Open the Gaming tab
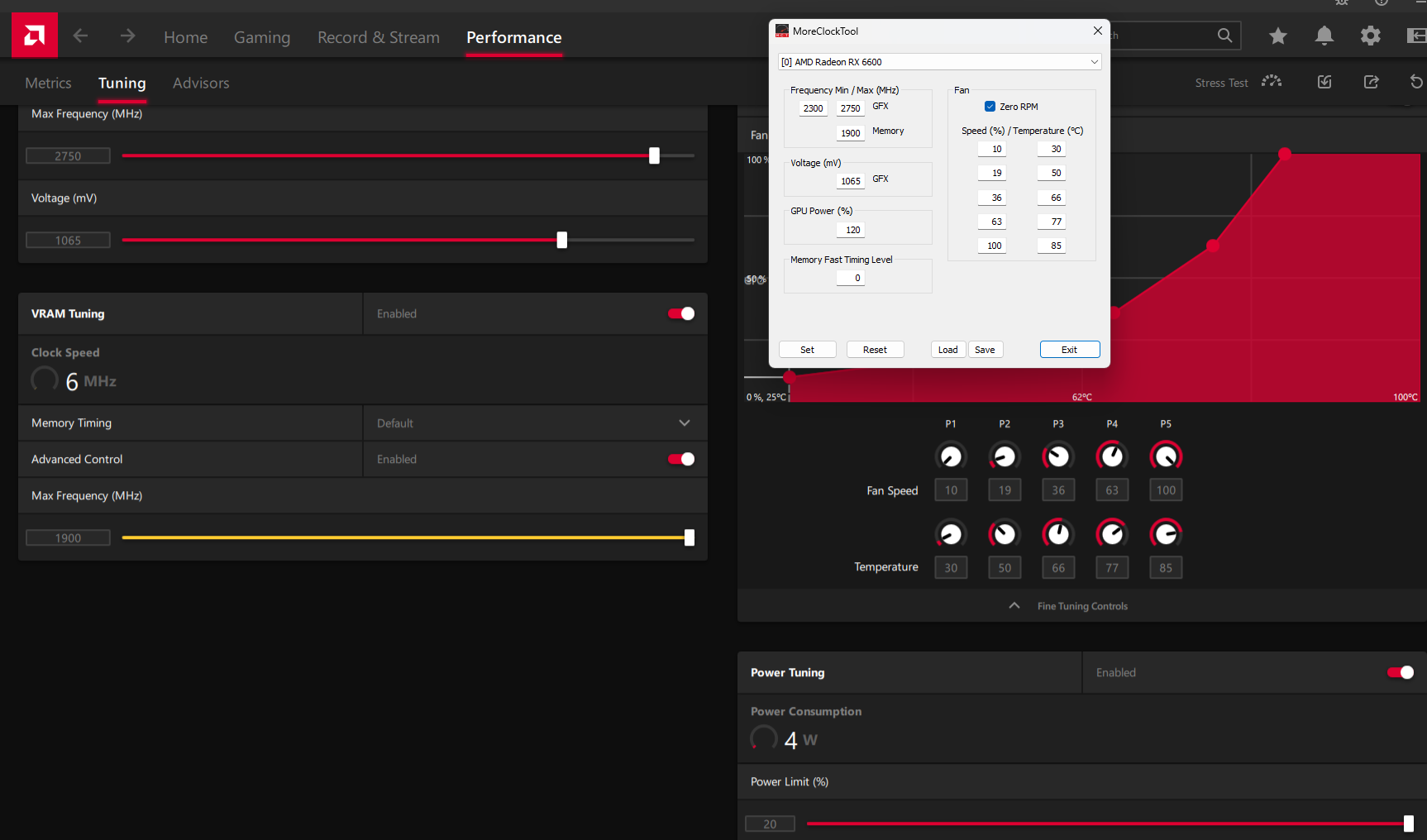The image size is (1427, 840). coord(262,37)
